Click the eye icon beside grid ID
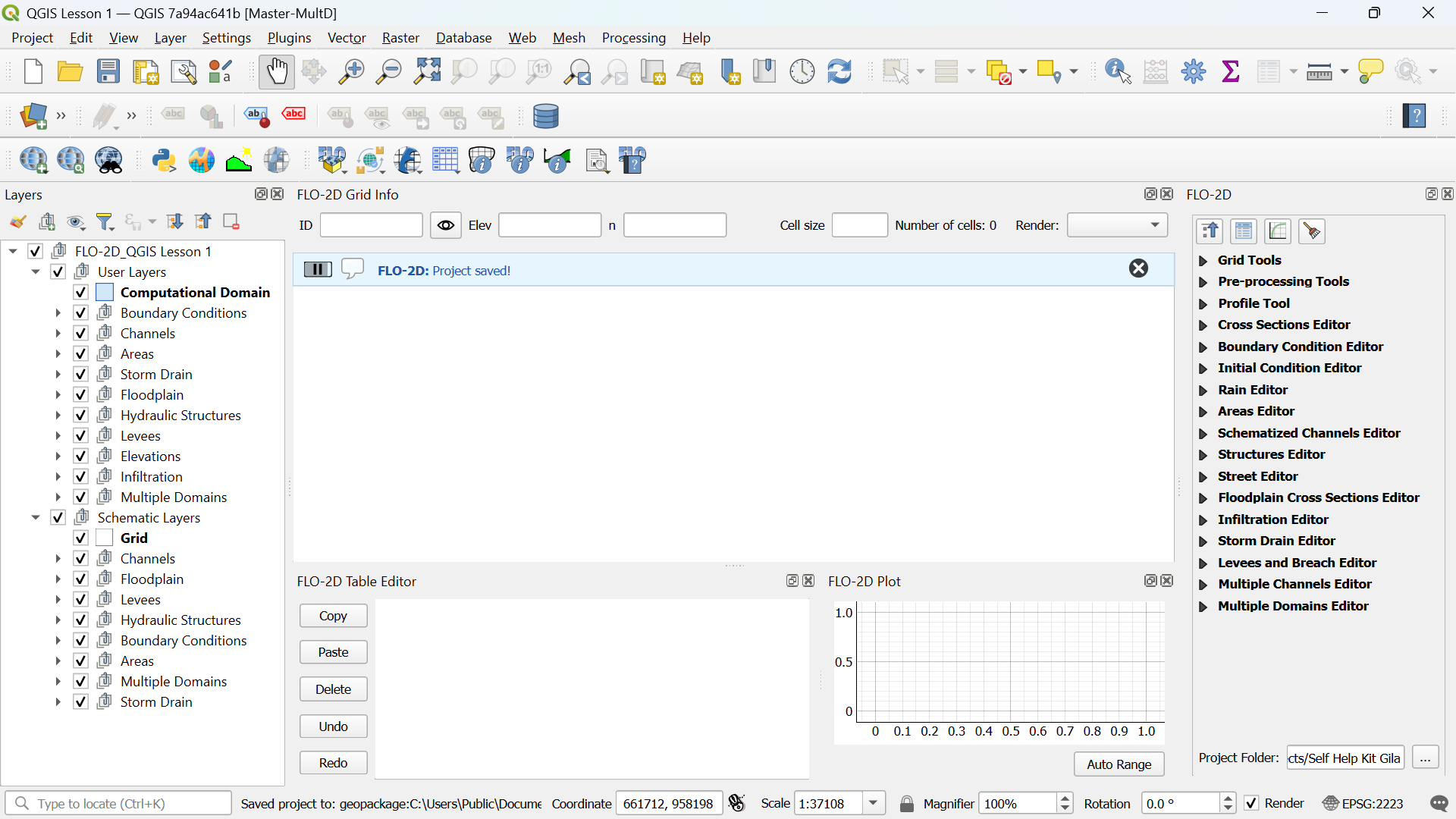 click(x=446, y=225)
